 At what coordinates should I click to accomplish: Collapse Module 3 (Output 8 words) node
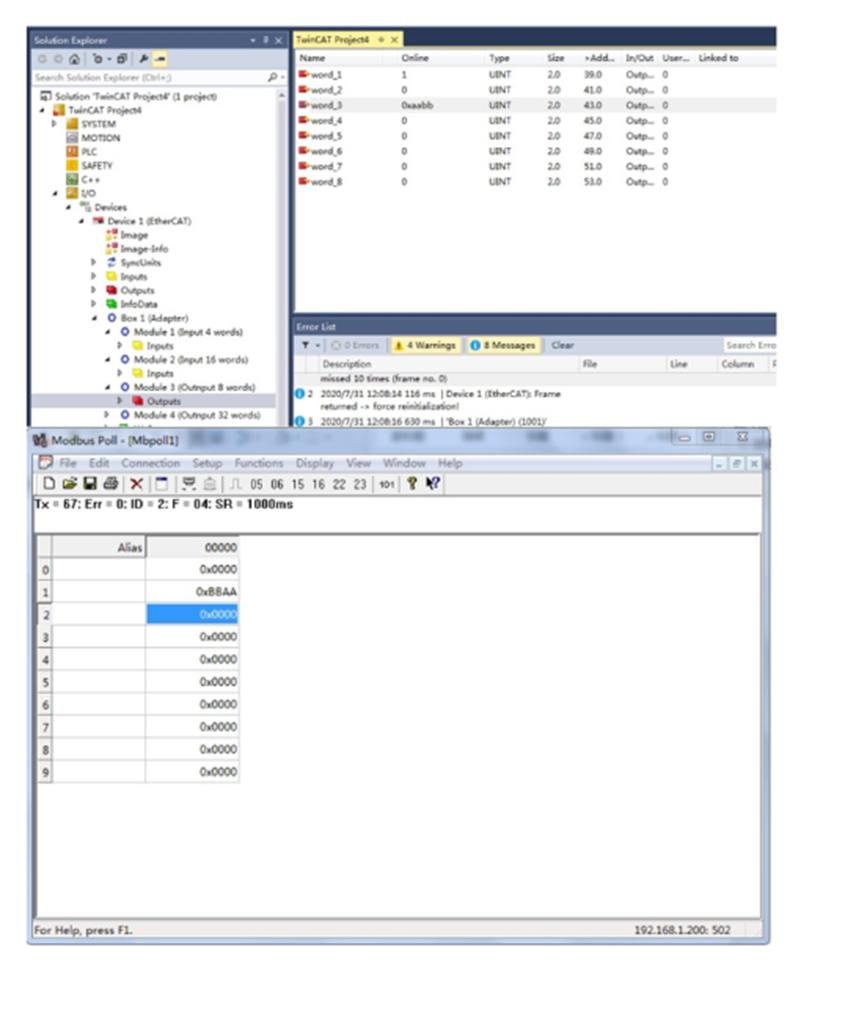point(107,387)
